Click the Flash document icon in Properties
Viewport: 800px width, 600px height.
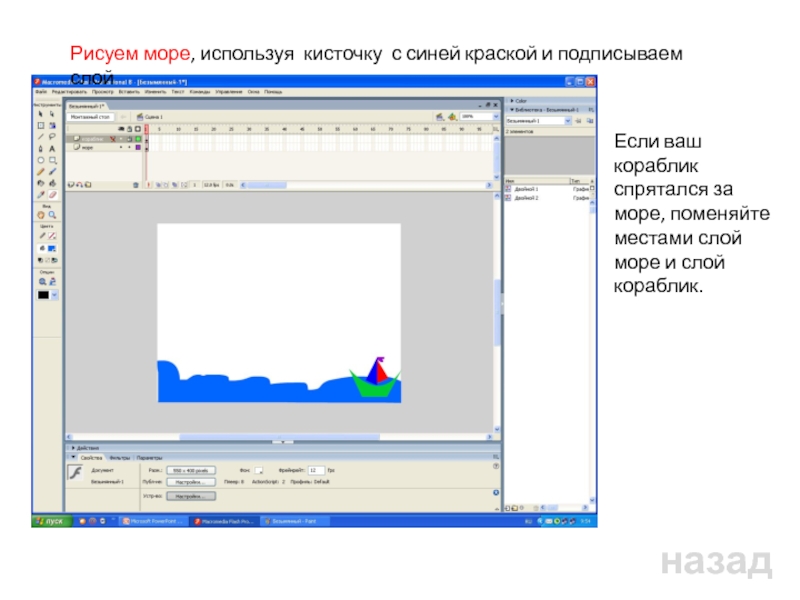point(76,472)
